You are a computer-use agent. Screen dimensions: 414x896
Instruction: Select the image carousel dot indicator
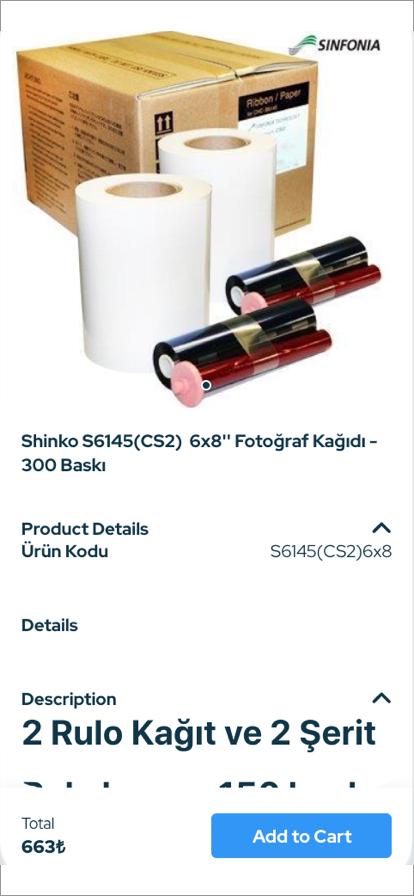(206, 385)
